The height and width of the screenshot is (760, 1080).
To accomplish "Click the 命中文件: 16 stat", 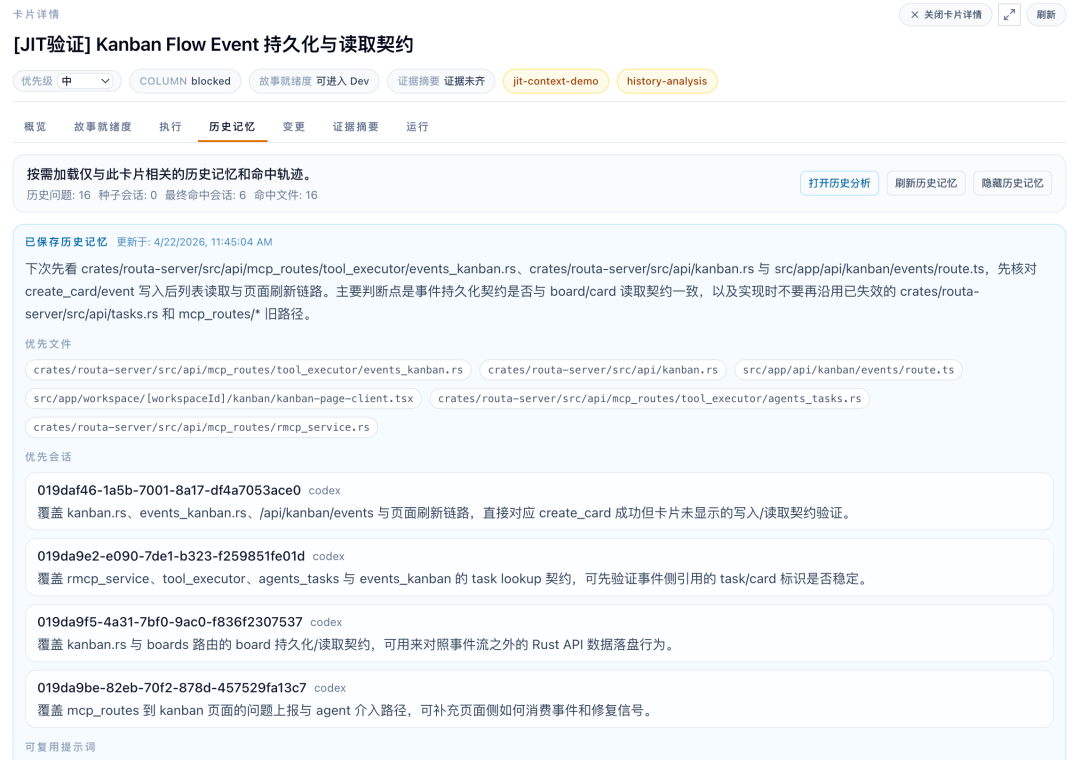I will (x=286, y=195).
